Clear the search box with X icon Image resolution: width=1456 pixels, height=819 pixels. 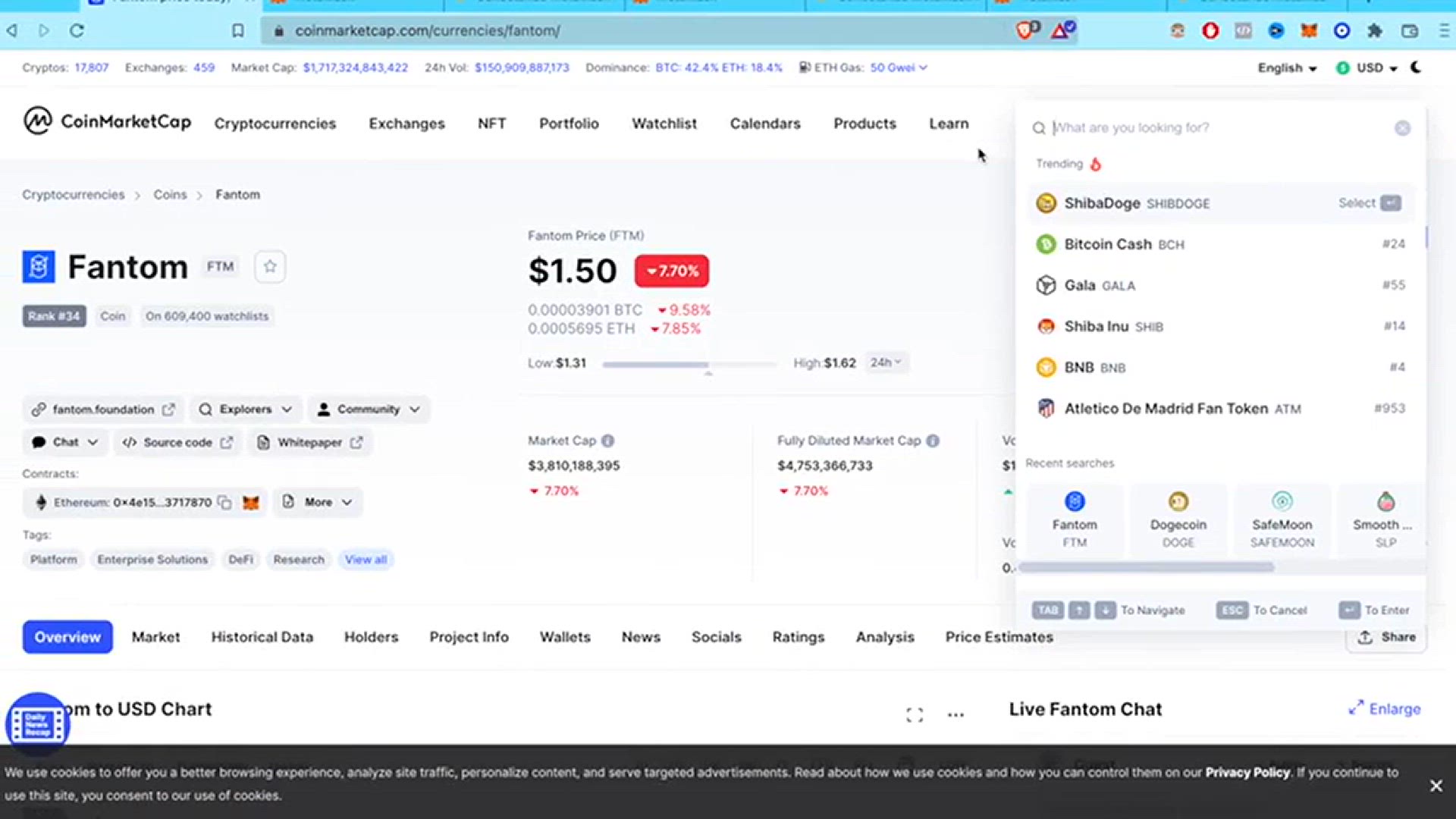(1402, 128)
